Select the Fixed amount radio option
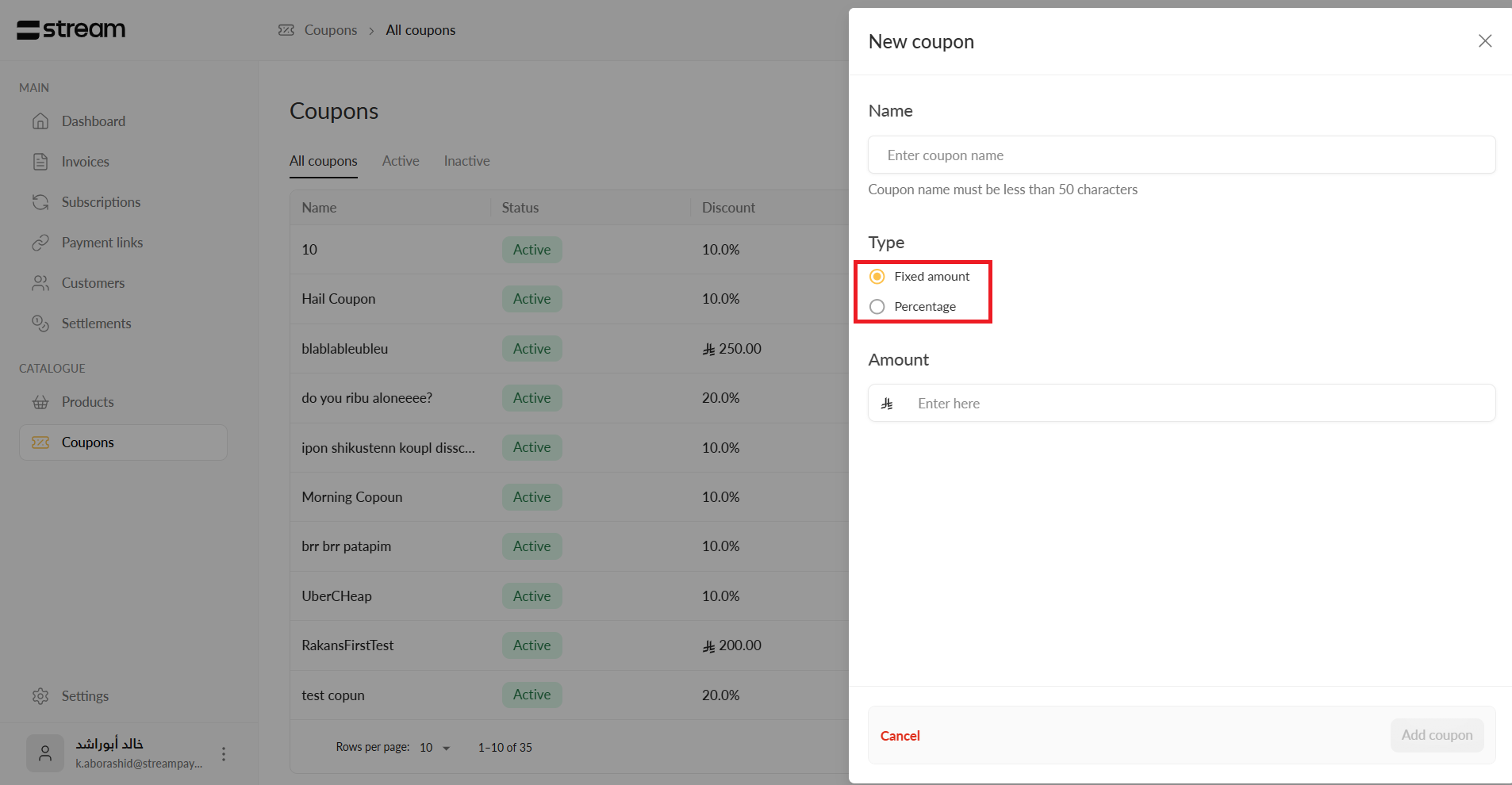1512x785 pixels. click(x=877, y=277)
